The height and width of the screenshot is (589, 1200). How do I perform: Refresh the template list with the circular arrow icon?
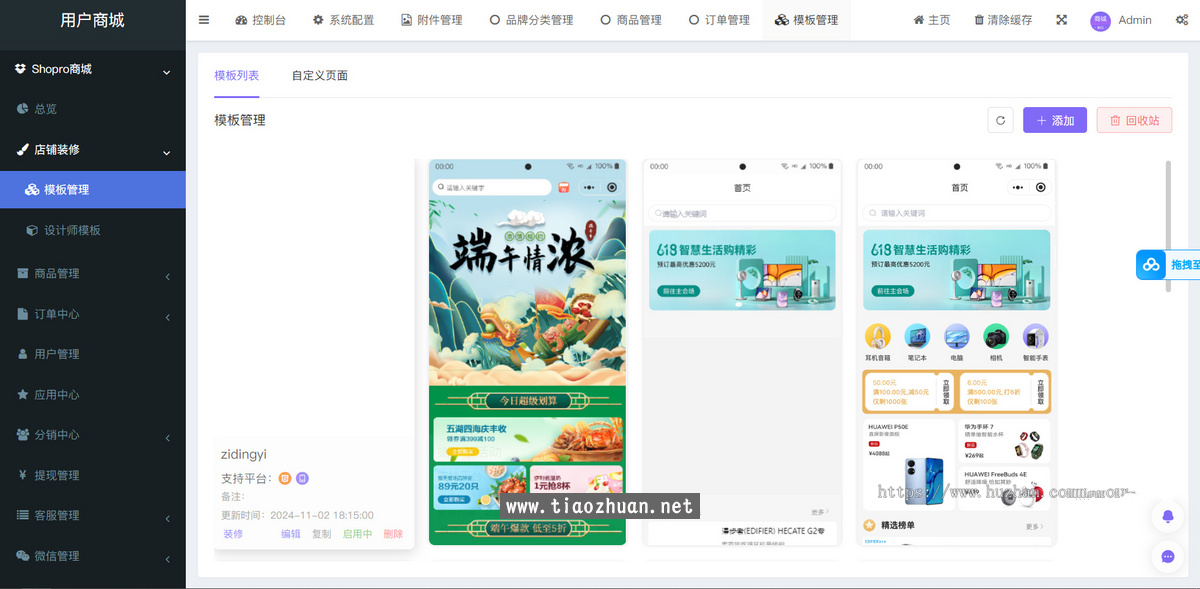pyautogui.click(x=1000, y=119)
